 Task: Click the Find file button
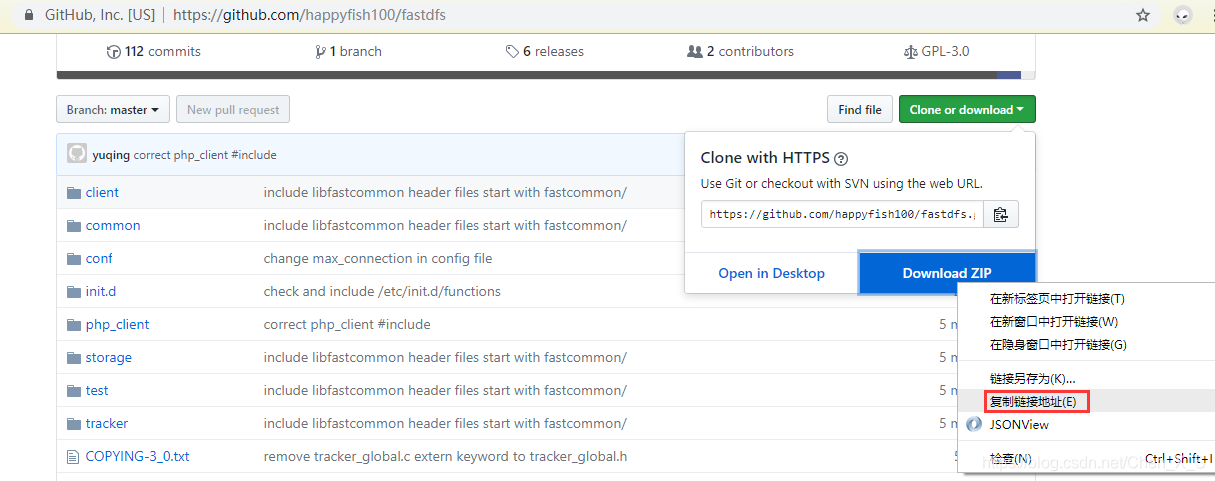point(860,110)
